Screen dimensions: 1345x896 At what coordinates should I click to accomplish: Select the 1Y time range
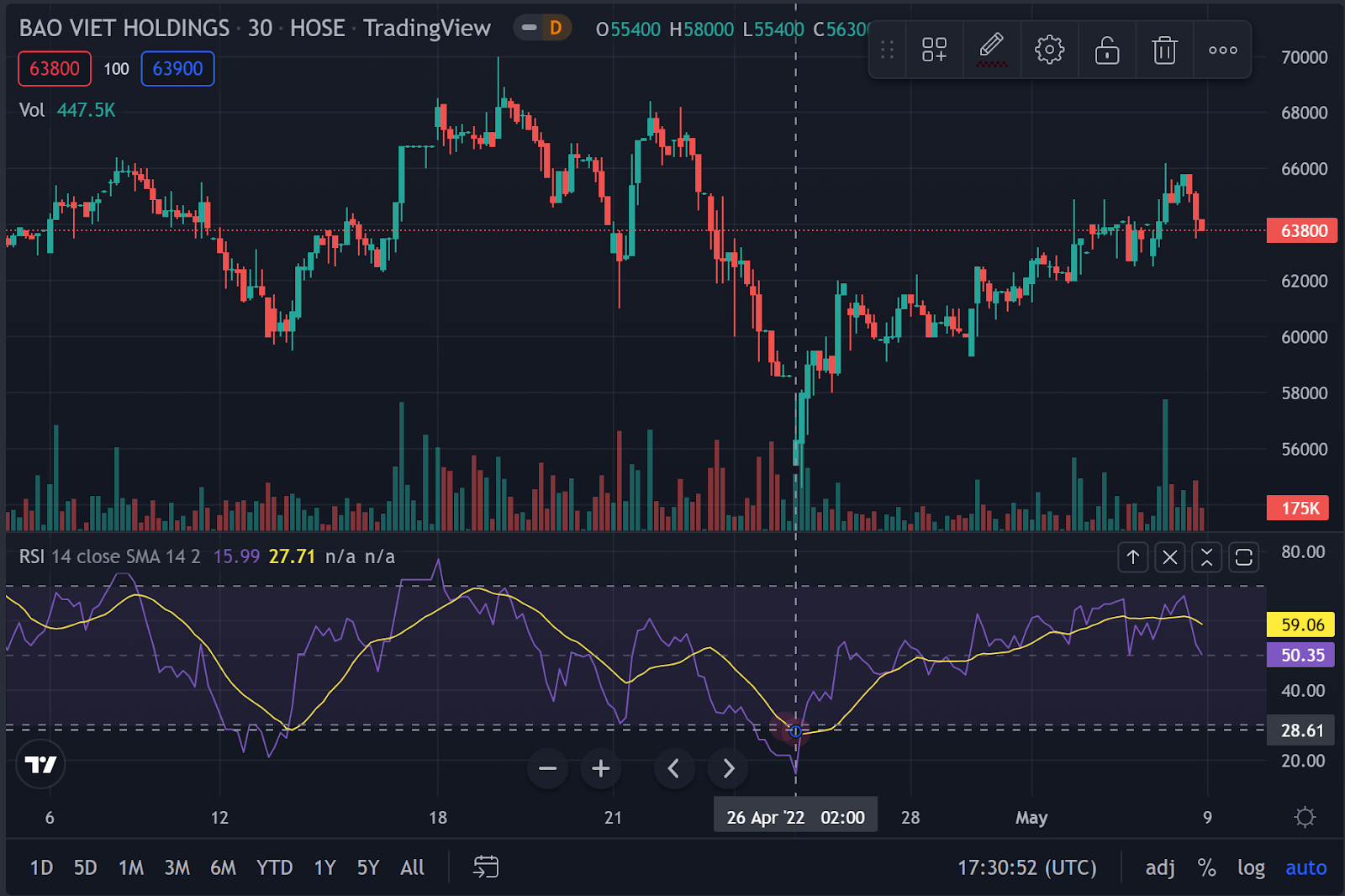(324, 867)
